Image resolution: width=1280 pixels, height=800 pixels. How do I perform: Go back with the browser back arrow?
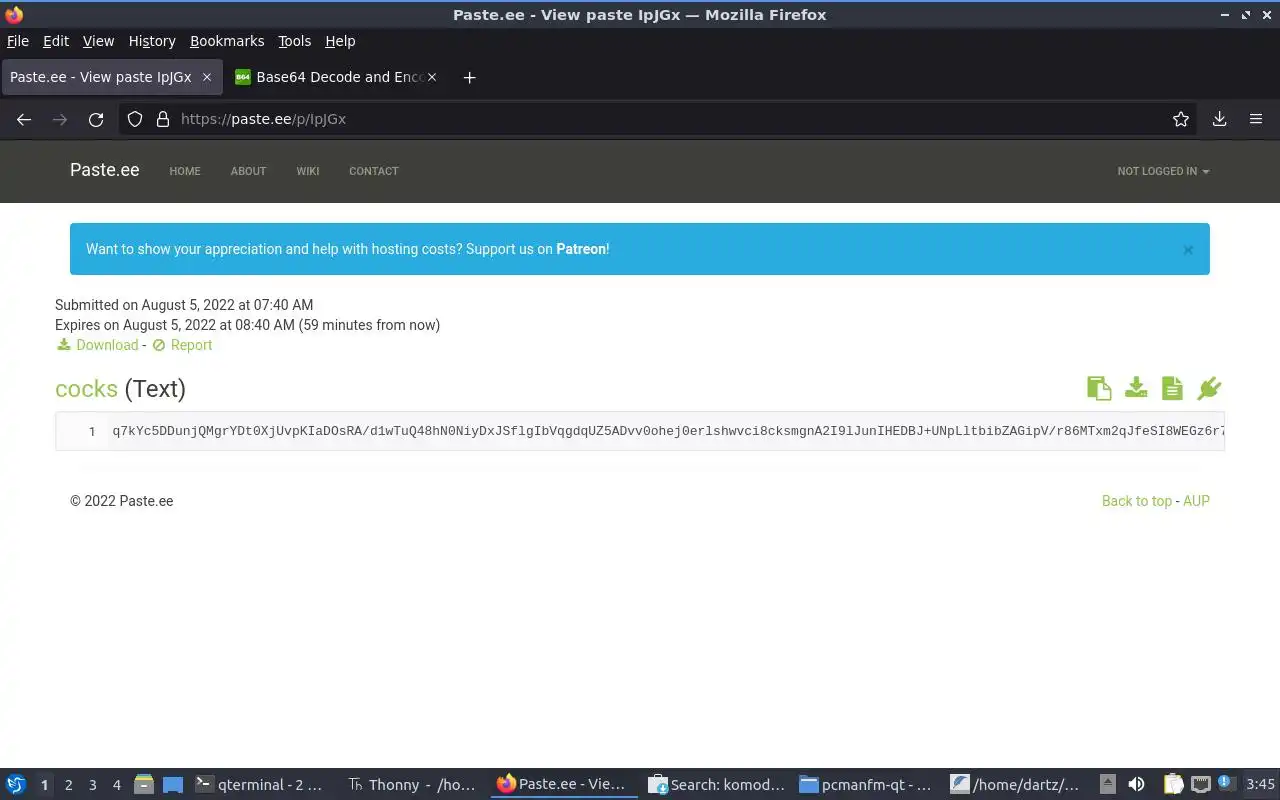[24, 119]
